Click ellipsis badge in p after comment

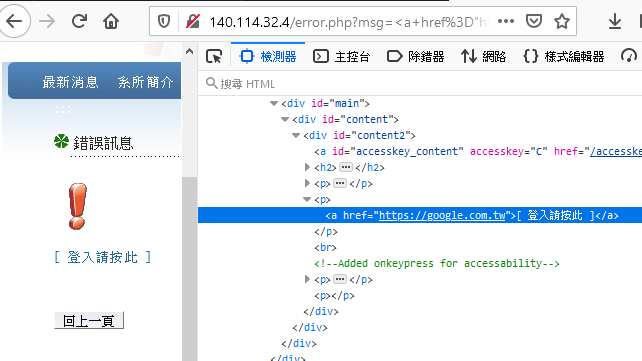[340, 279]
